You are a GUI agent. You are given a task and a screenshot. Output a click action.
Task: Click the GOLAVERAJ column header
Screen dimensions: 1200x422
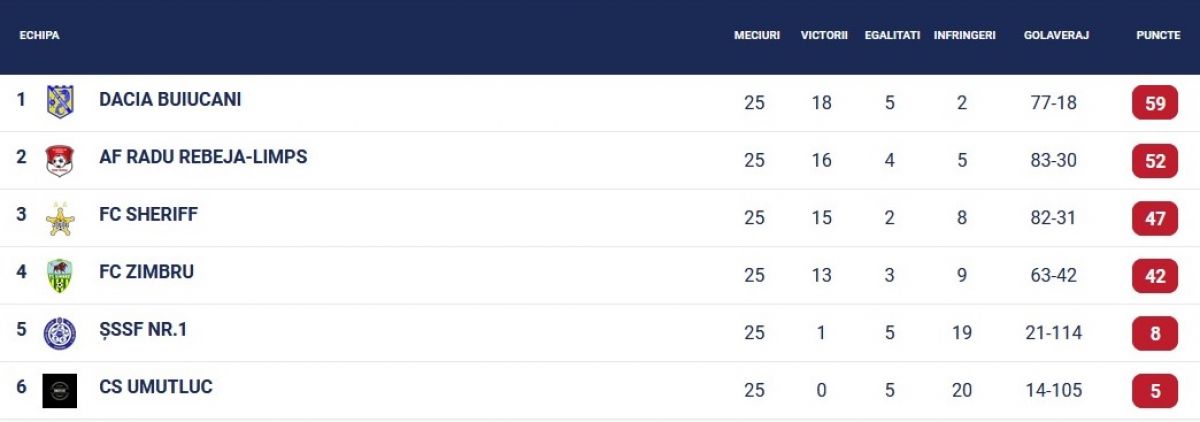(x=1056, y=35)
